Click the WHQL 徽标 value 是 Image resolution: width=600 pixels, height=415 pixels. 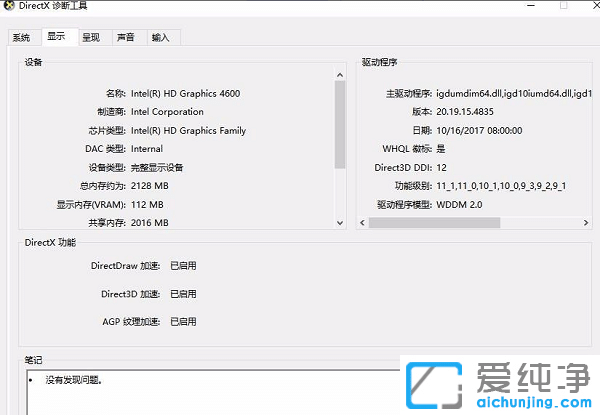441,149
